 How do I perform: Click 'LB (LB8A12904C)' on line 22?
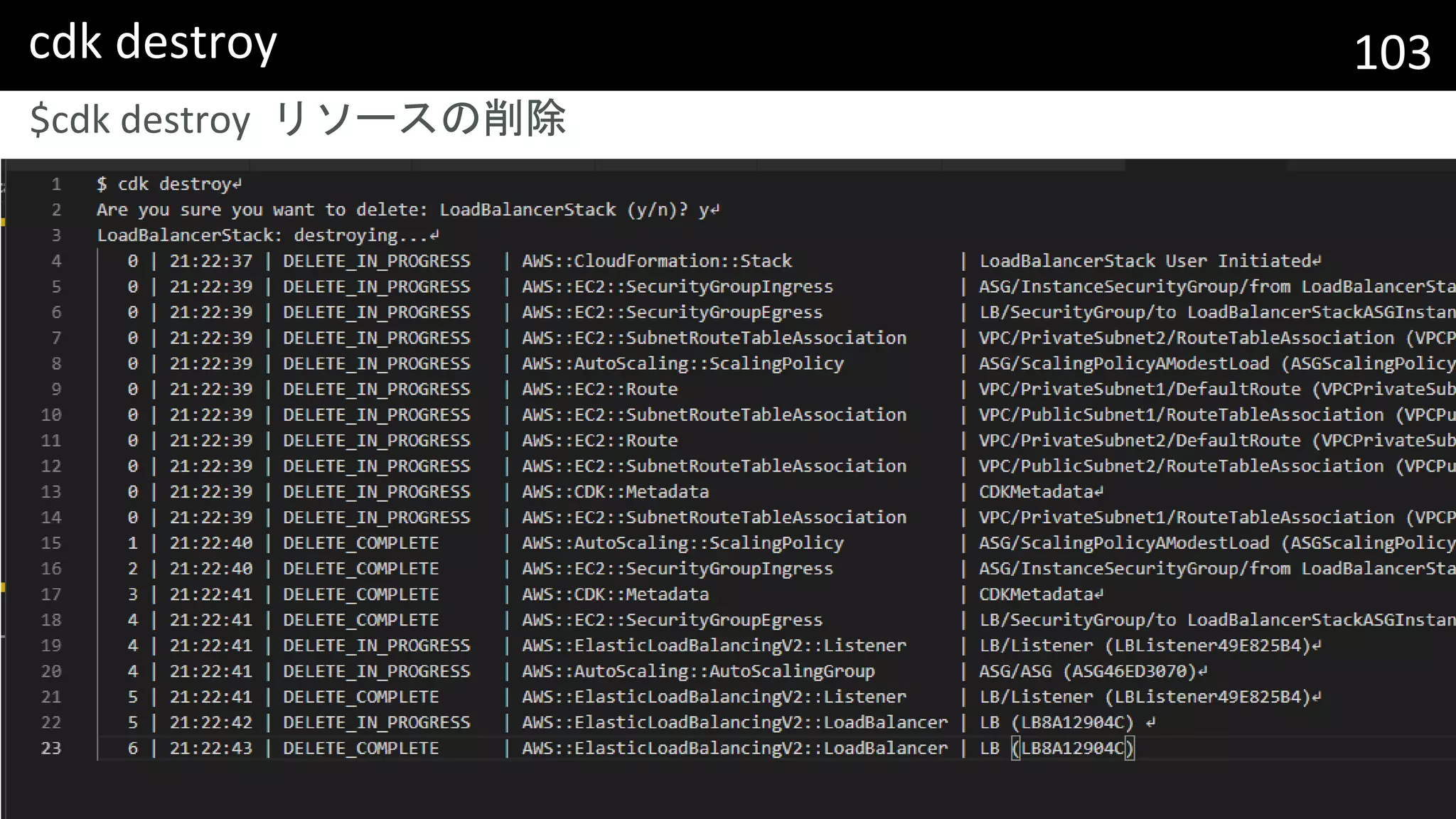click(x=1056, y=722)
